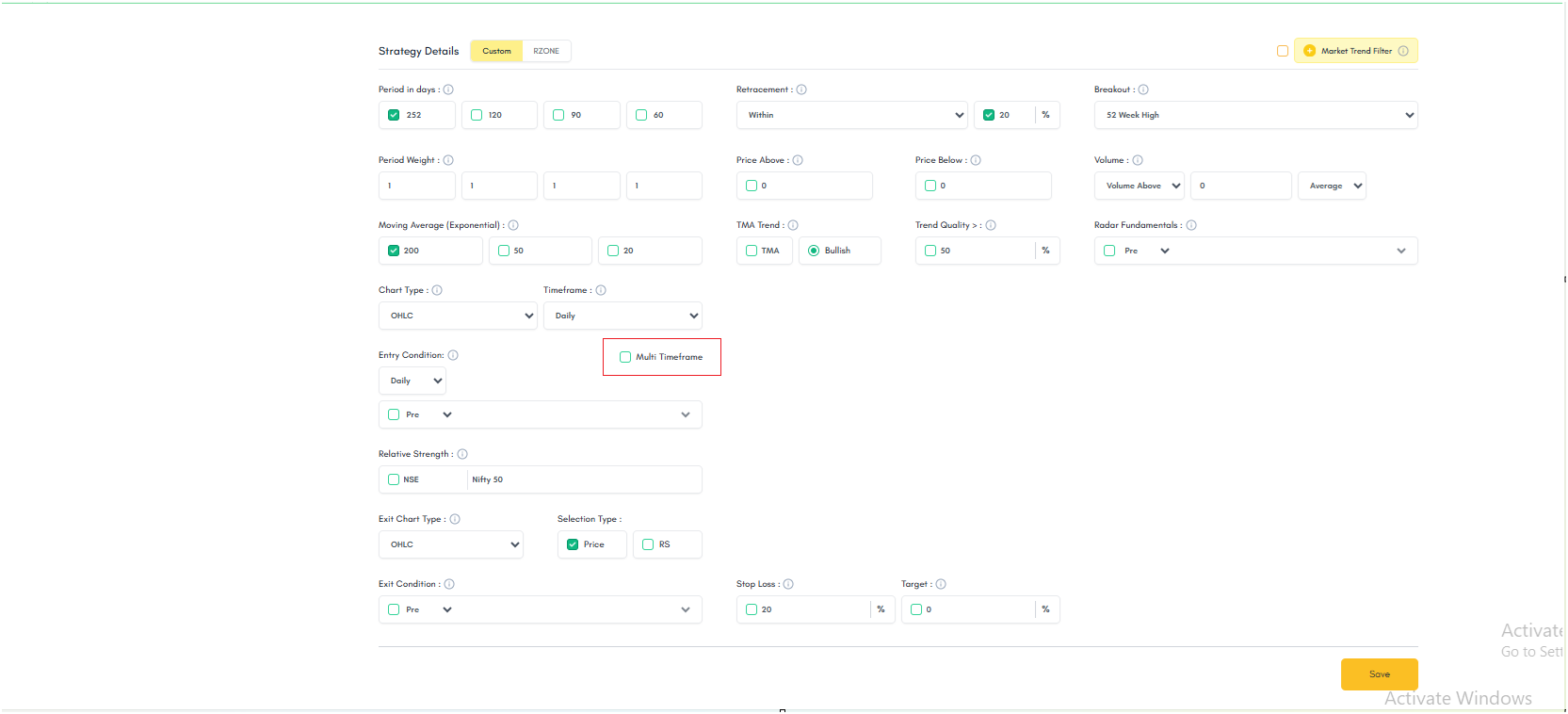Screen dimensions: 1568x714
Task: Open the Volume Average dropdown
Action: [1332, 186]
